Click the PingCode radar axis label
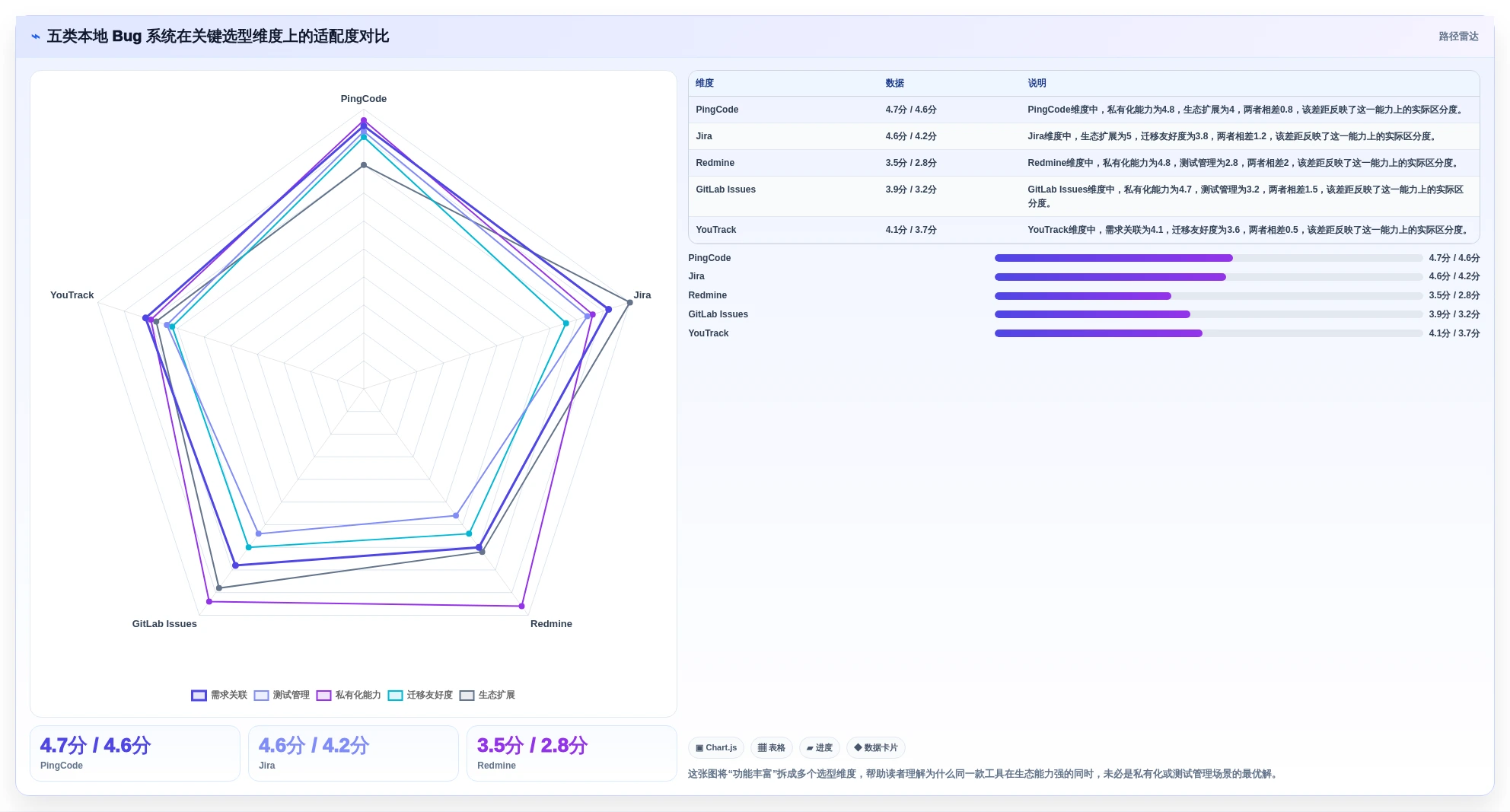The width and height of the screenshot is (1510, 812). [364, 99]
